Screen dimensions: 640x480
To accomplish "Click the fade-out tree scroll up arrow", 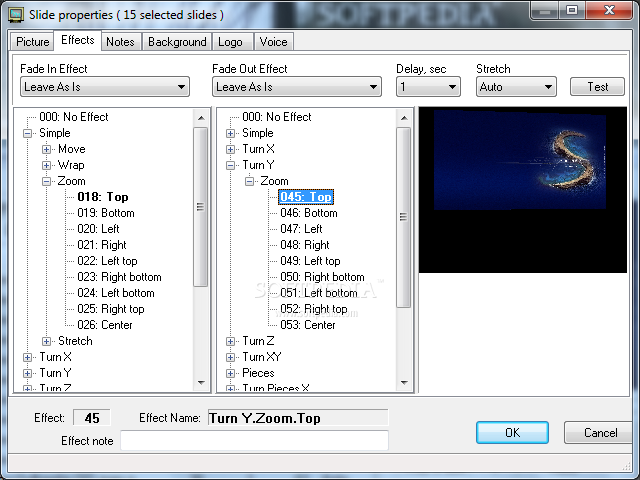I will pos(404,118).
